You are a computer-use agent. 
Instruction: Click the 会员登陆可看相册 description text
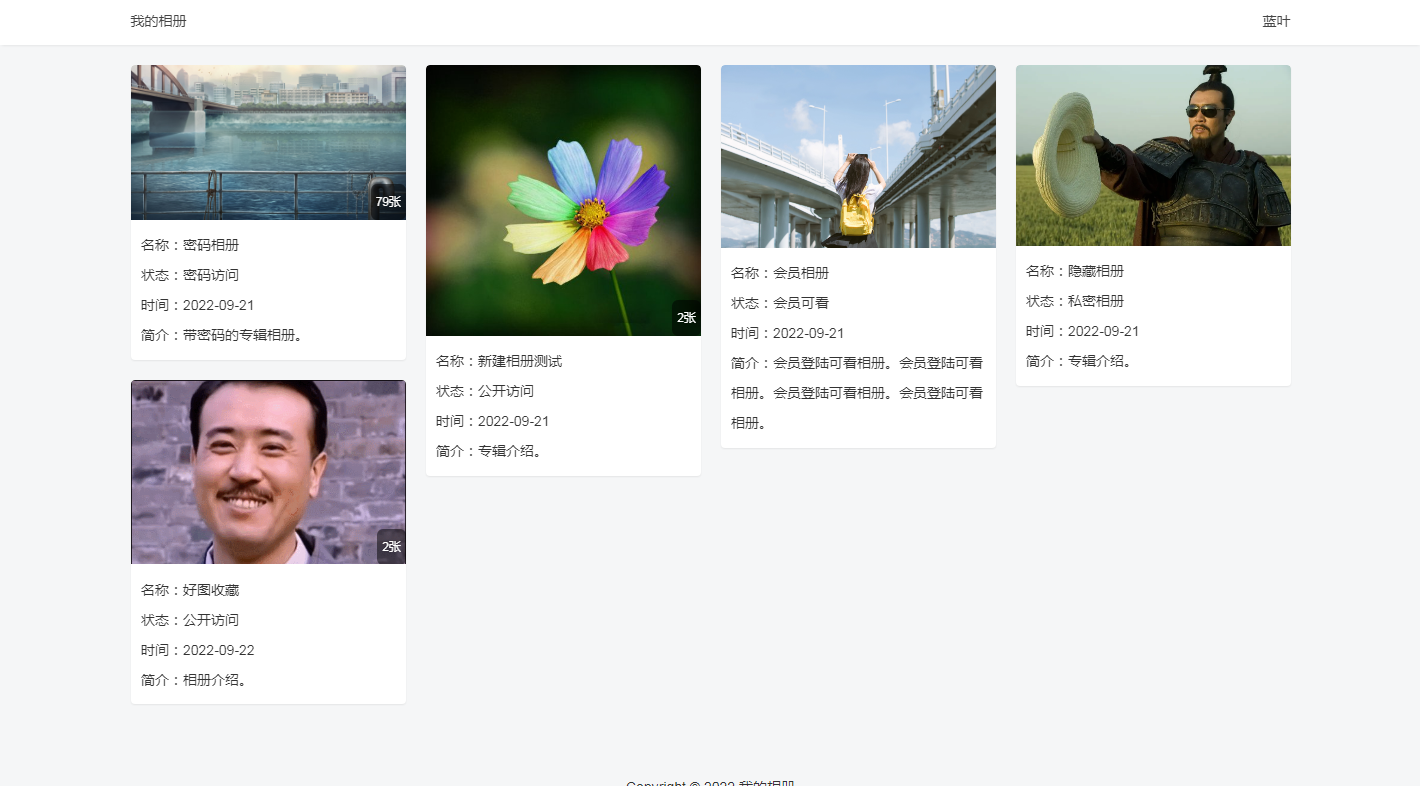[857, 393]
